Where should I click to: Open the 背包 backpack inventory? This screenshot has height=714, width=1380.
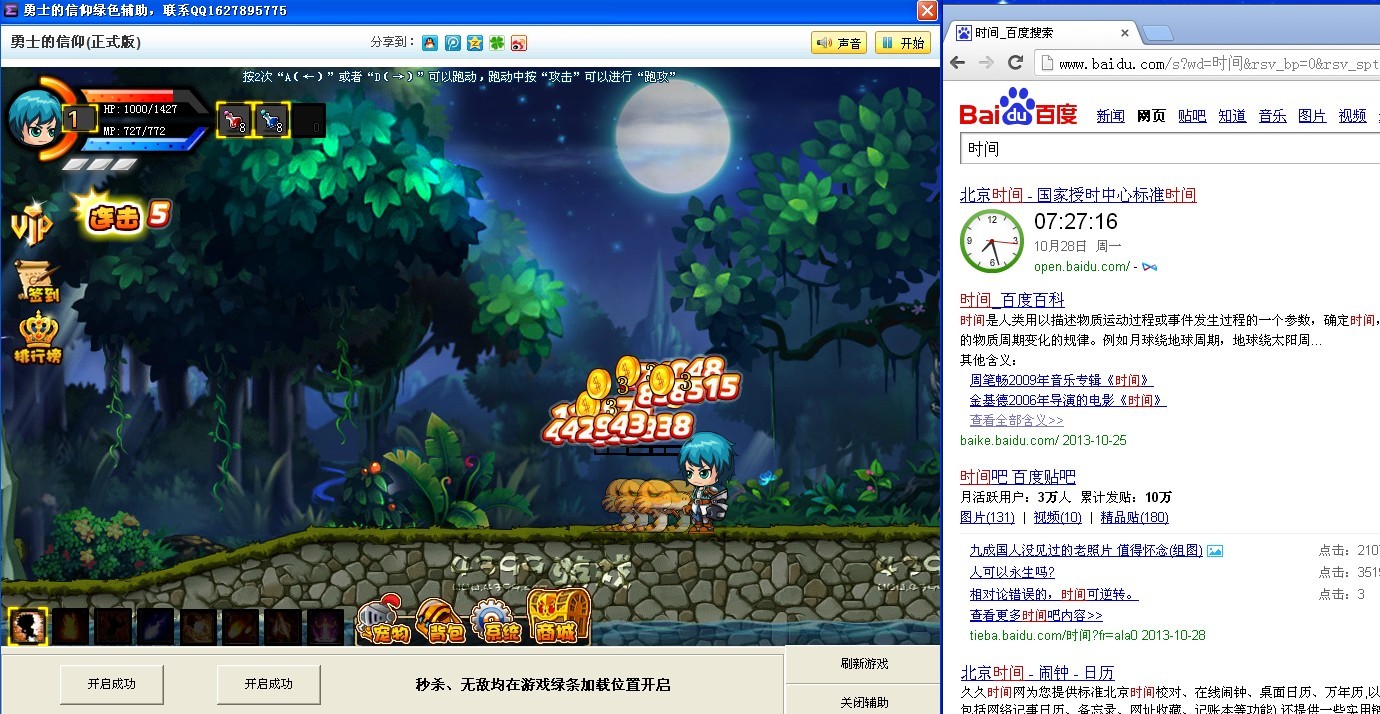pyautogui.click(x=439, y=620)
